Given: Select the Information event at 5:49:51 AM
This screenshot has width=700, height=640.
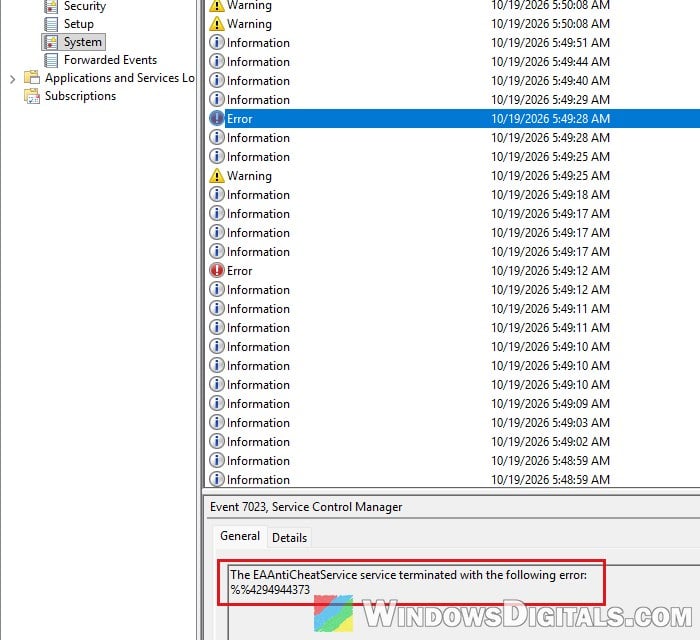Looking at the screenshot, I should pos(454,43).
